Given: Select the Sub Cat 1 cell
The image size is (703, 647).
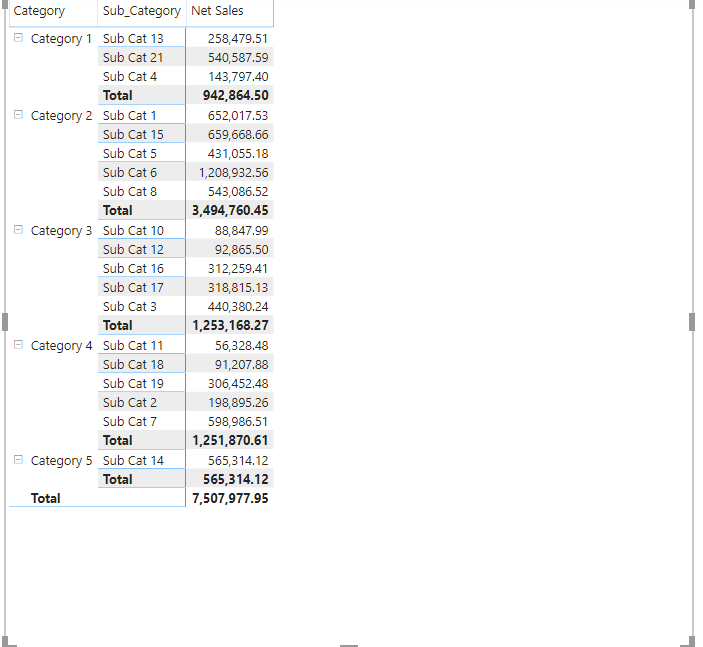Looking at the screenshot, I should click(x=141, y=116).
